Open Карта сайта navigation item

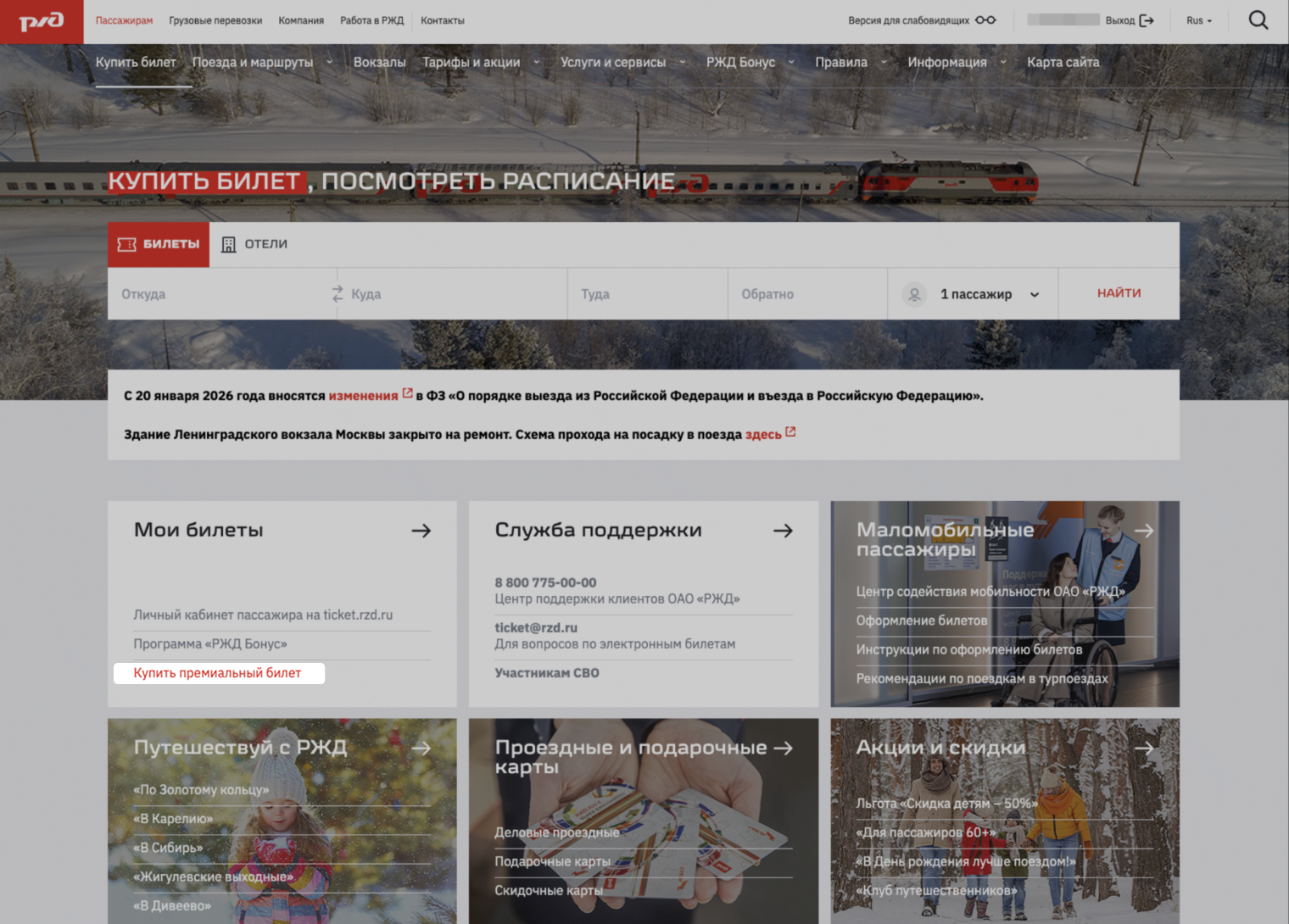pyautogui.click(x=1063, y=62)
